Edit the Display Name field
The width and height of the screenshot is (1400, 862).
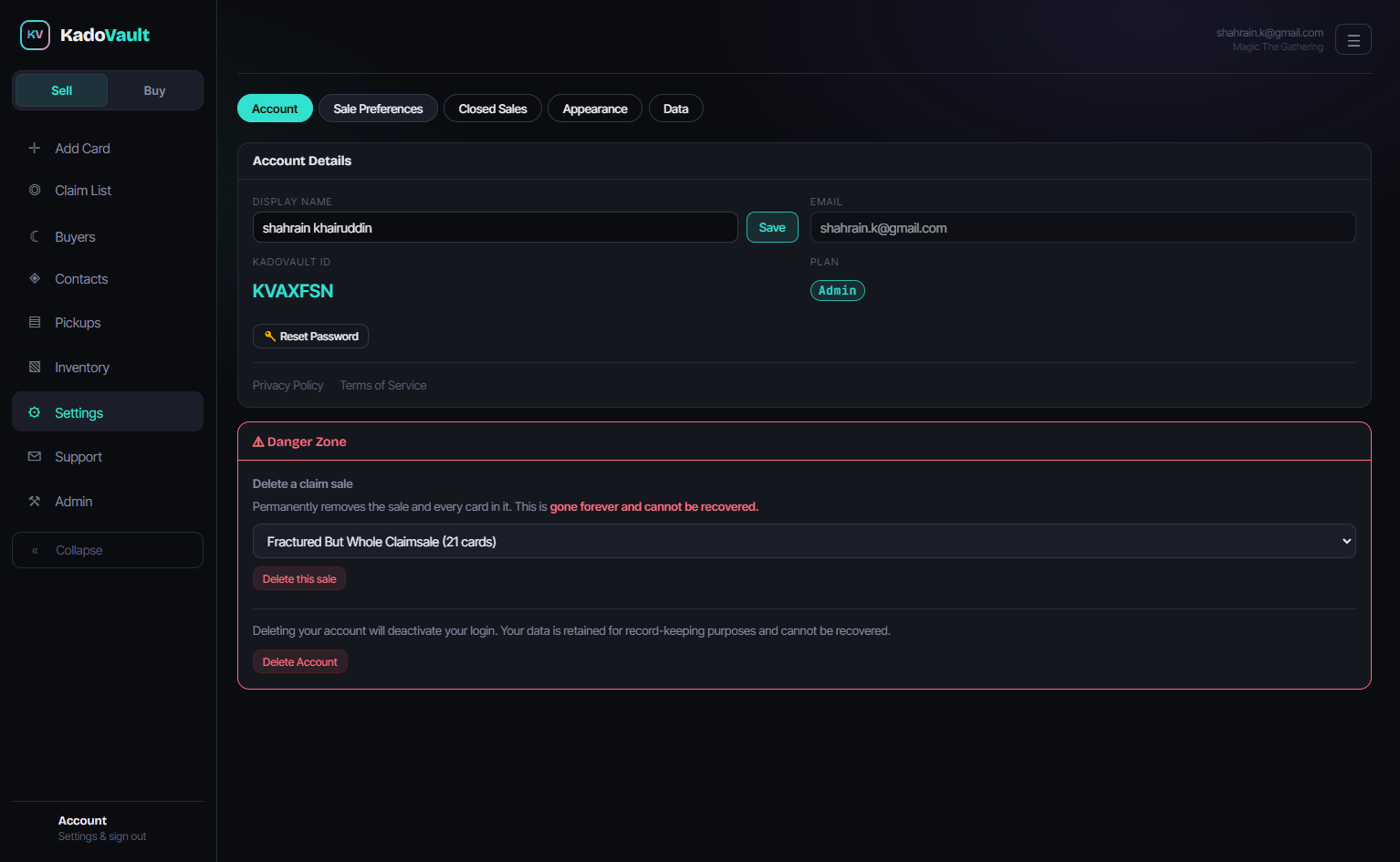click(x=496, y=227)
